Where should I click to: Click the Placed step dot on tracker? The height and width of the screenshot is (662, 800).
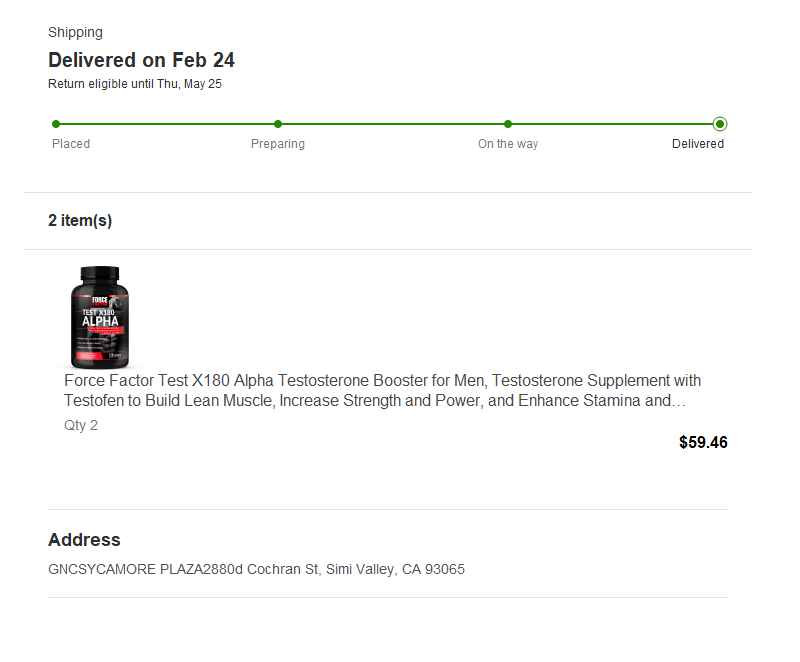click(56, 124)
